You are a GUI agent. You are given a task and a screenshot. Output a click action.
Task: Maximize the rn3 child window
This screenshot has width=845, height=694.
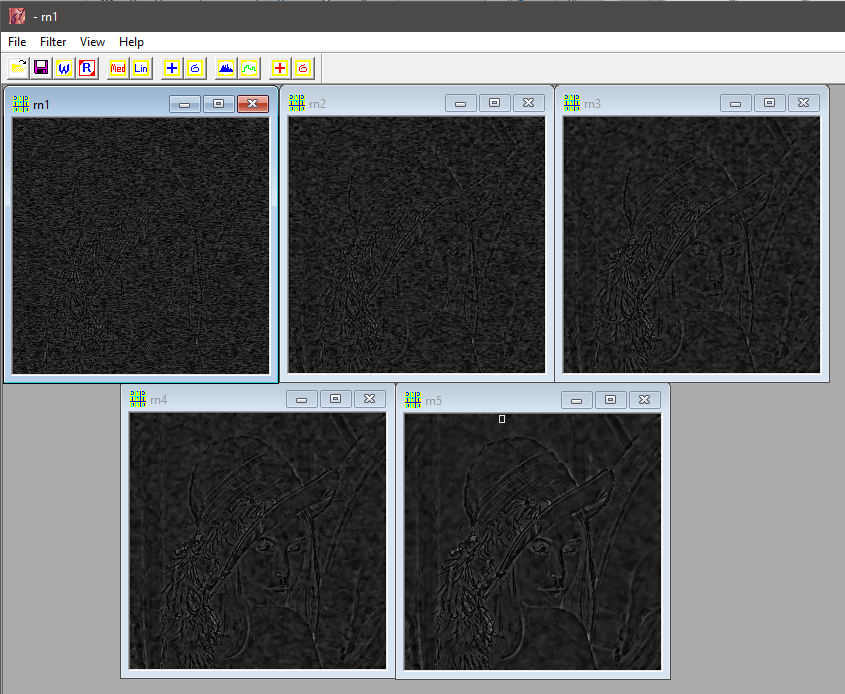point(769,103)
